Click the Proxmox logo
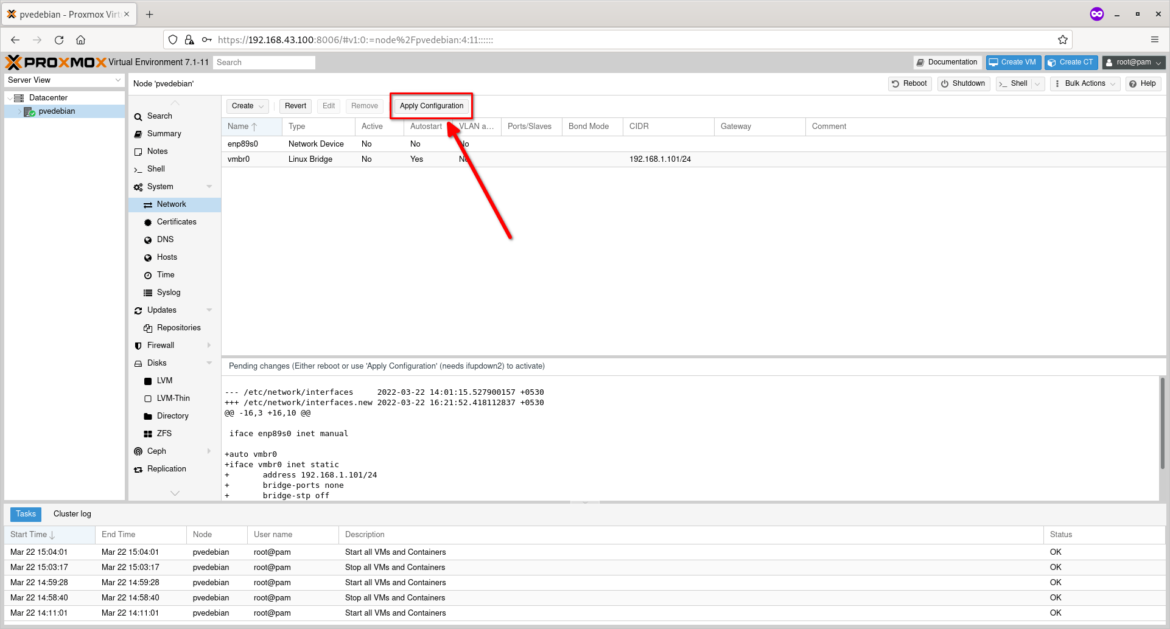This screenshot has height=629, width=1170. (56, 63)
